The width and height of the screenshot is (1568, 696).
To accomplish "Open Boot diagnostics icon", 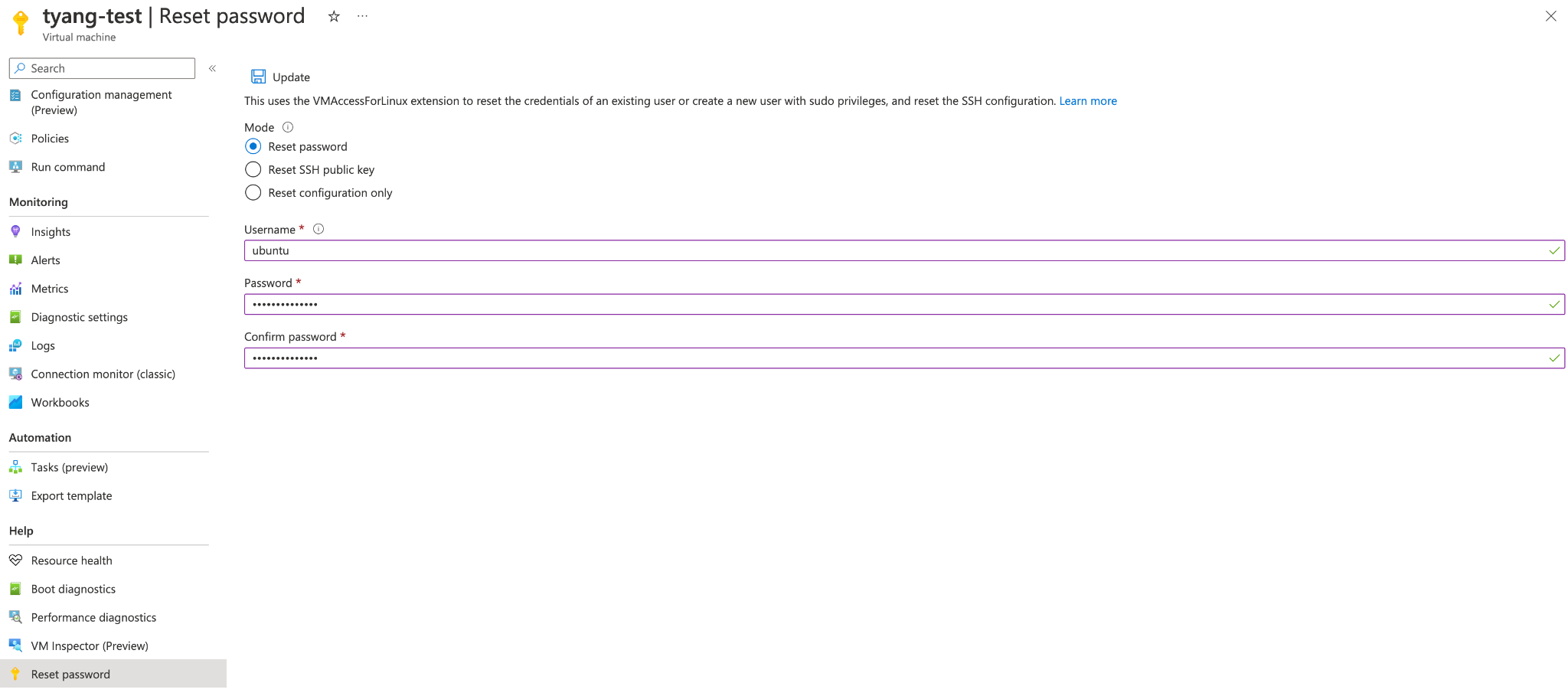I will 16,589.
